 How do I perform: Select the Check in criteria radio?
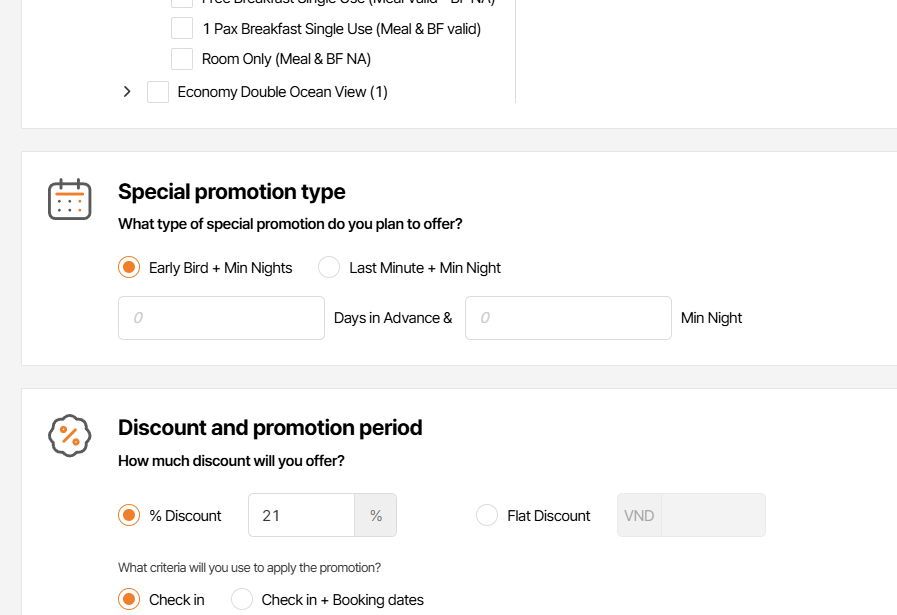pyautogui.click(x=129, y=600)
